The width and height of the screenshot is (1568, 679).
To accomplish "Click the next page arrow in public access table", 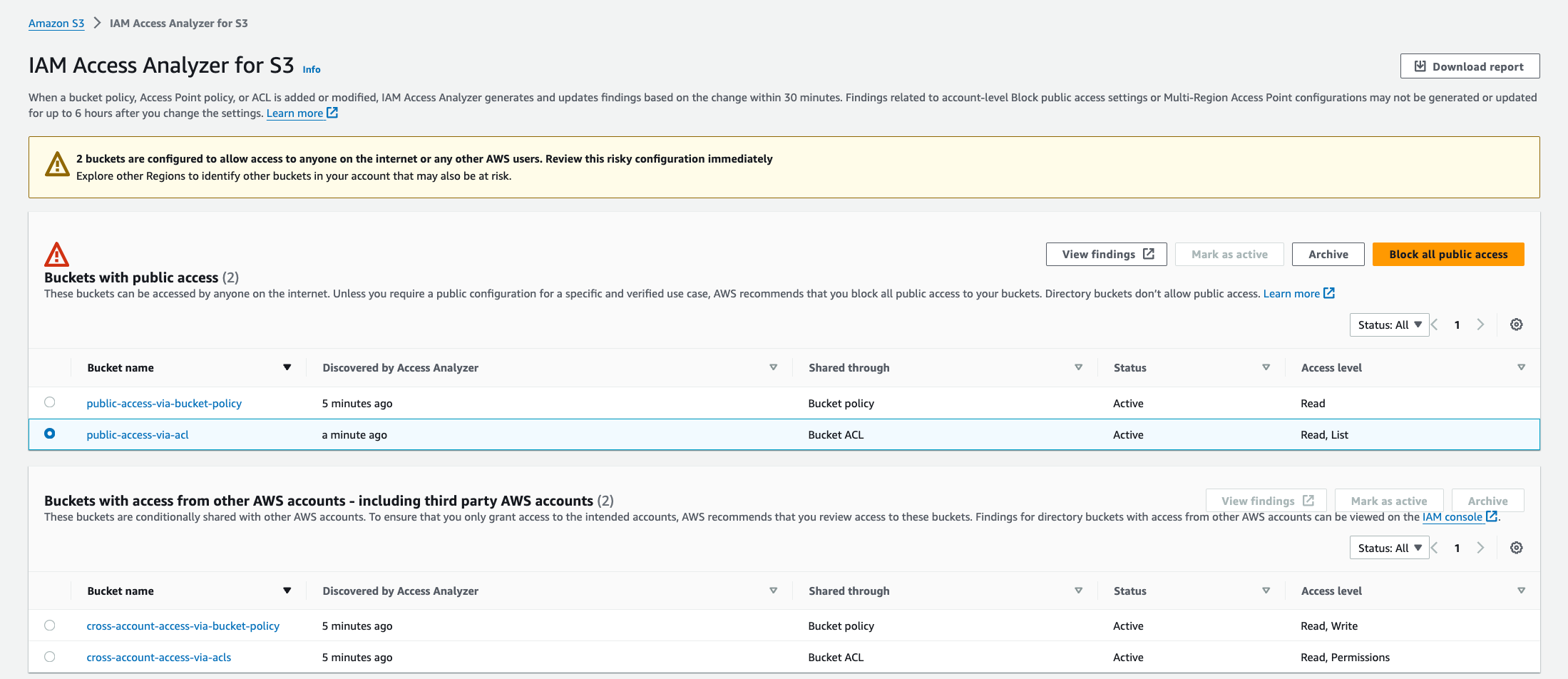I will 1481,325.
